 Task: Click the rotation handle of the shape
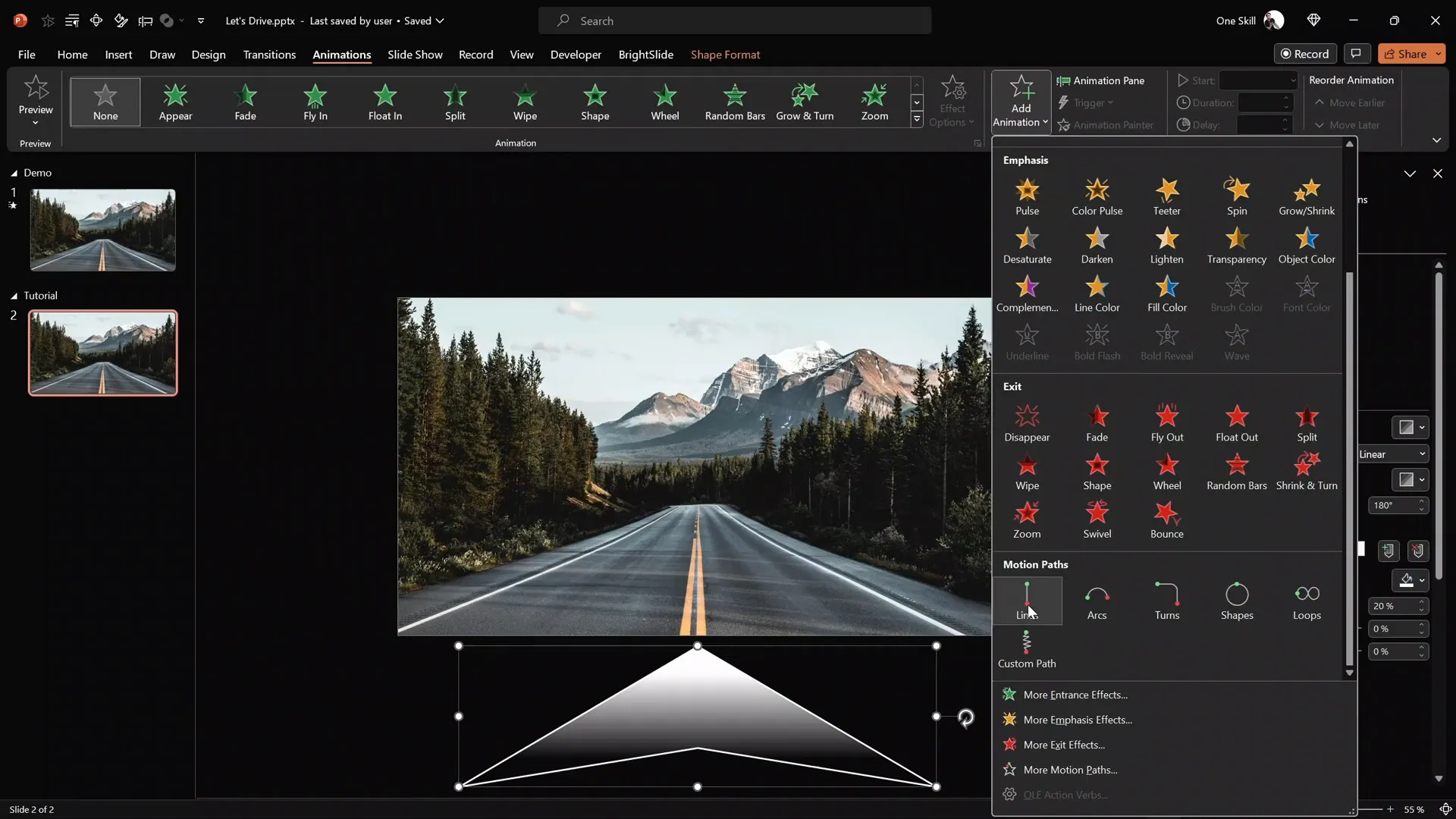click(965, 717)
